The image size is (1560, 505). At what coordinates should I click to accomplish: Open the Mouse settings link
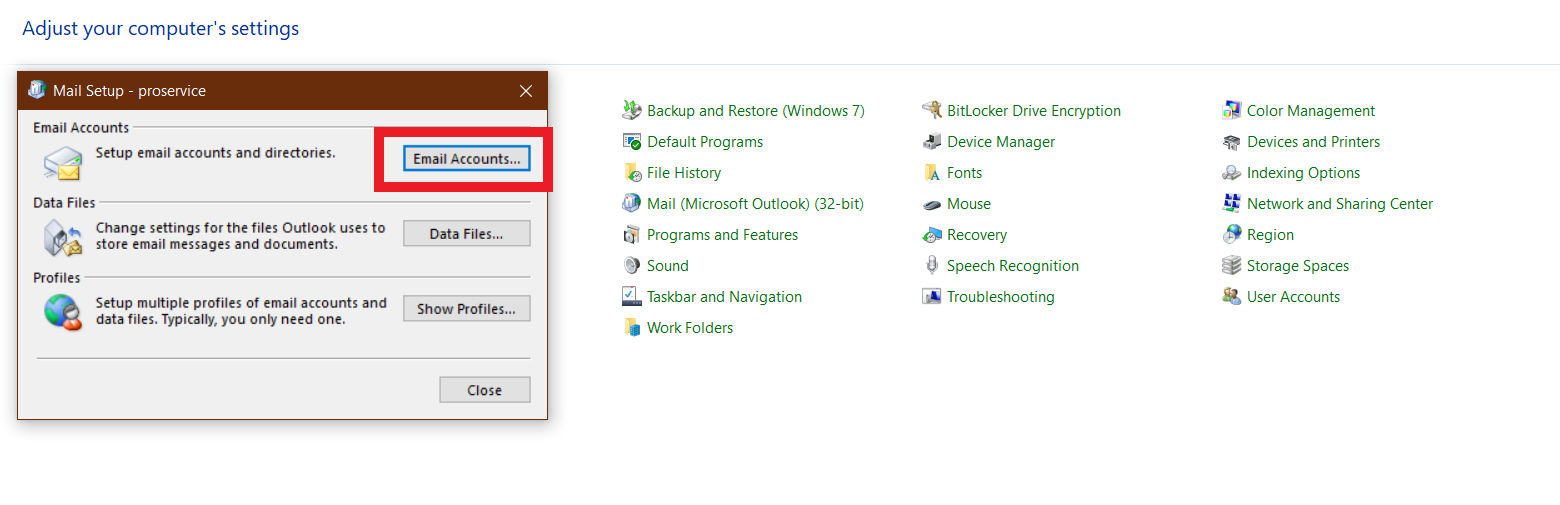969,203
